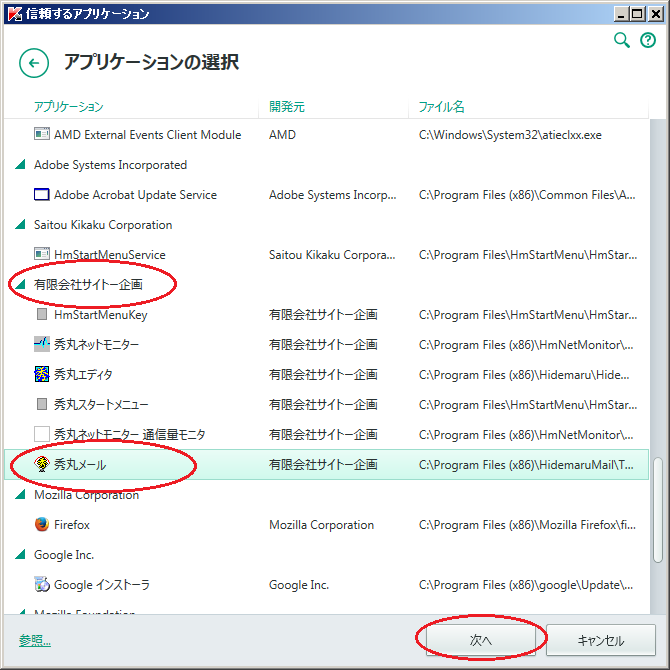Collapse the Adobe Systems Incorporated group

(x=21, y=165)
